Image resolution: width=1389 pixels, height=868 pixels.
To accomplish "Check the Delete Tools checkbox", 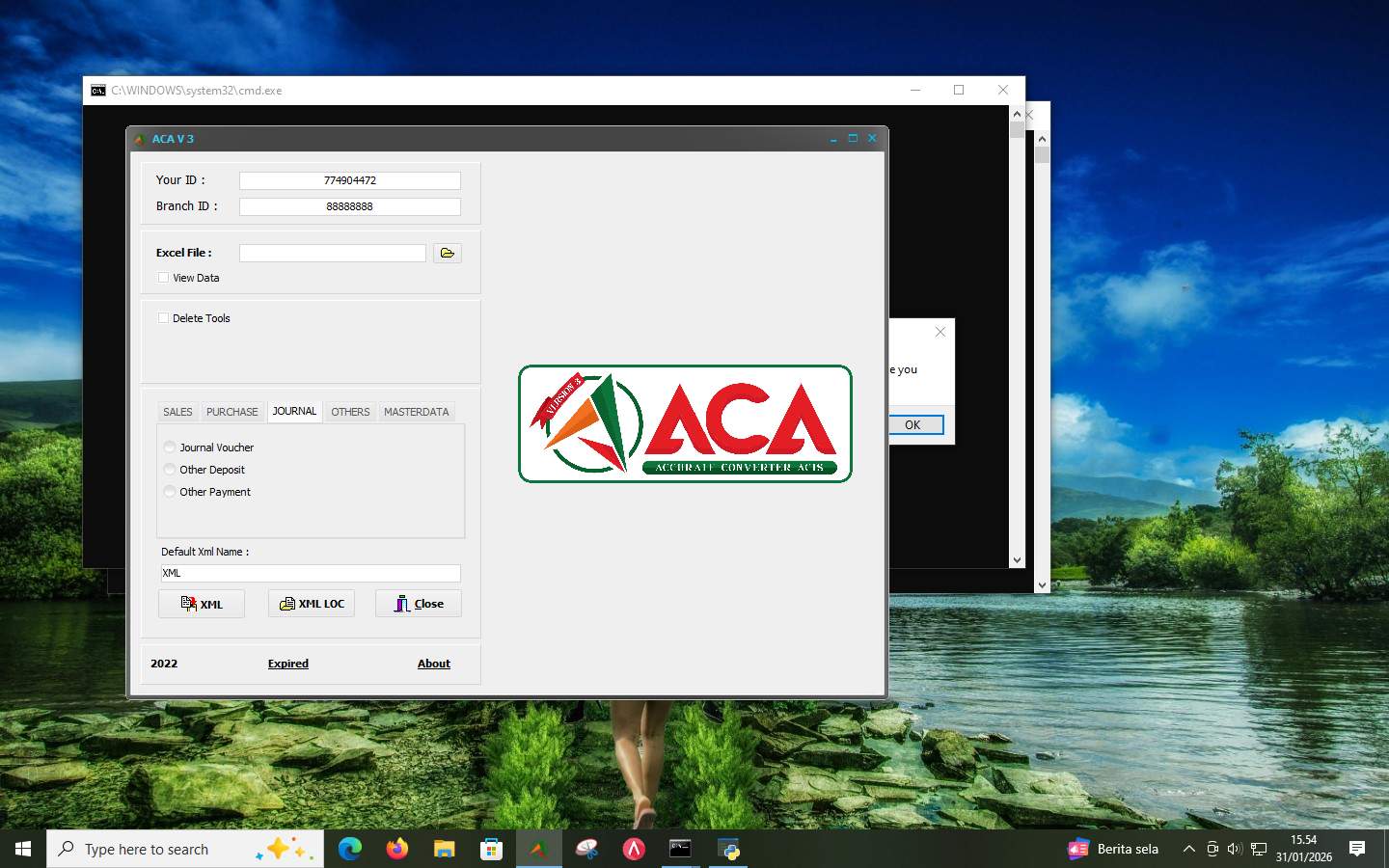I will tap(163, 317).
